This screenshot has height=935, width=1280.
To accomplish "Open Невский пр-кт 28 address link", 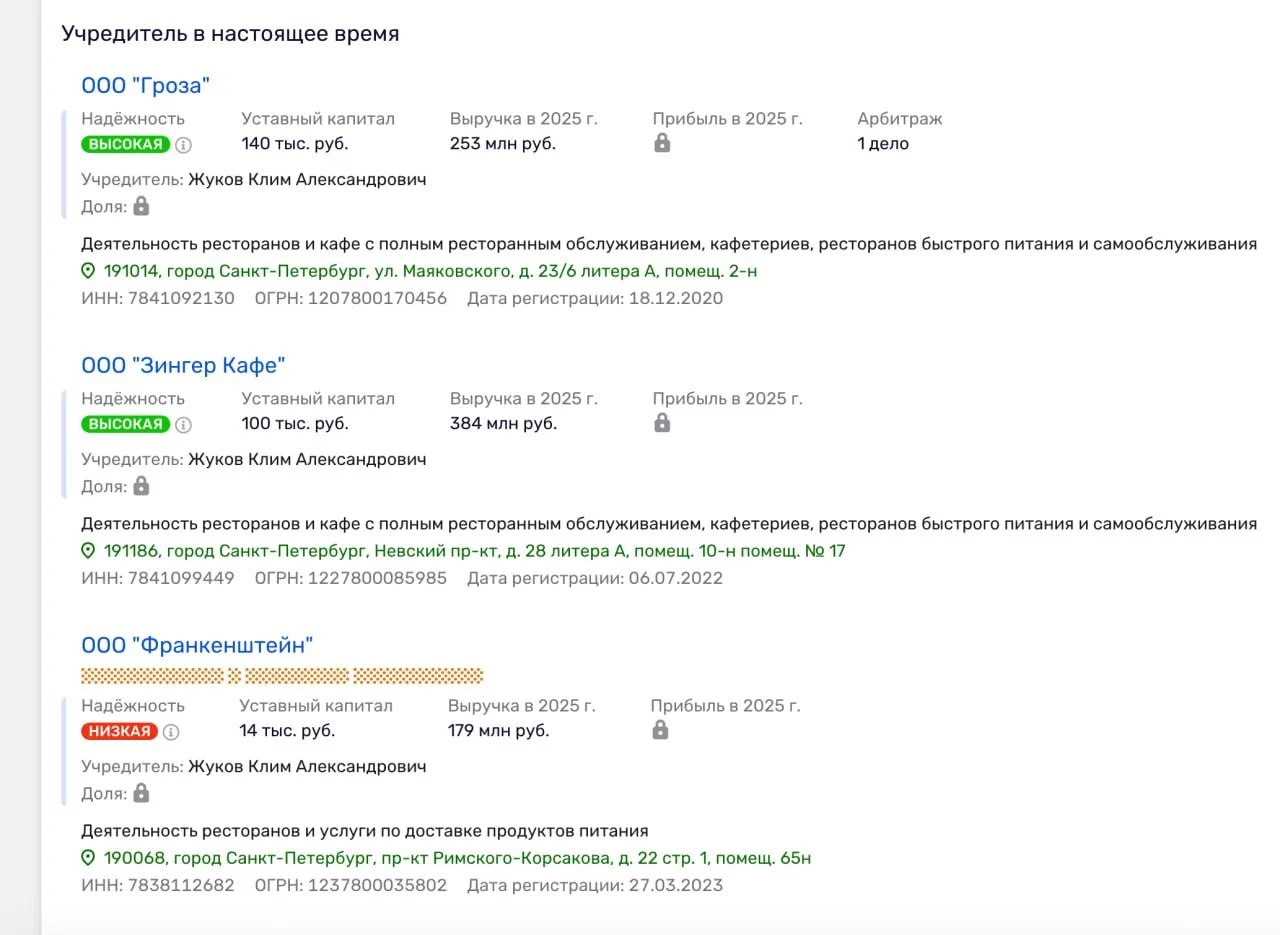I will tap(475, 551).
